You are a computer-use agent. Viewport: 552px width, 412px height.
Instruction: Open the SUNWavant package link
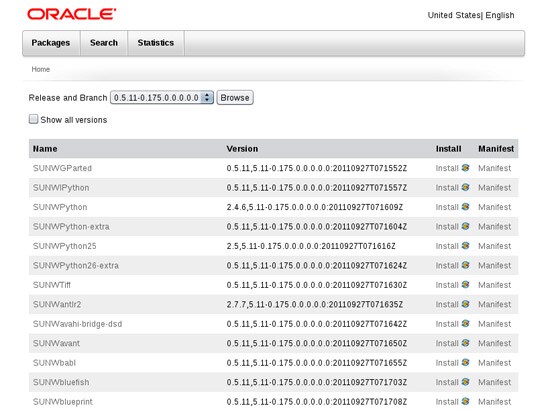coord(56,343)
